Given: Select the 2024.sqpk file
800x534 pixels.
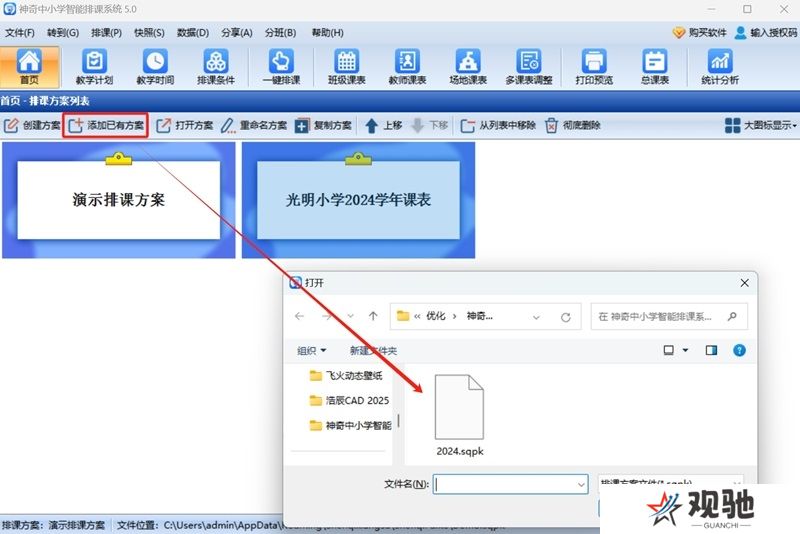Looking at the screenshot, I should pos(460,415).
